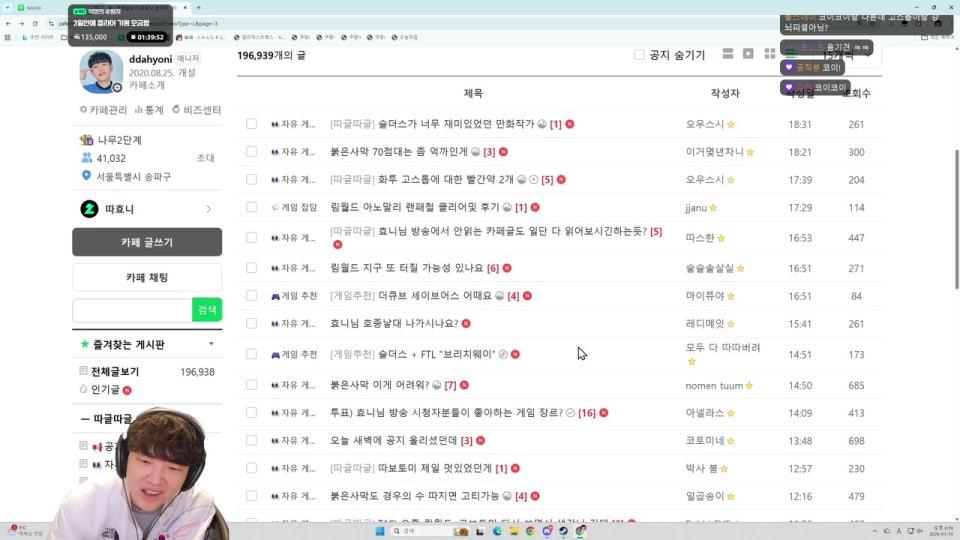Toggle the 공지 숨기기 checkbox
The height and width of the screenshot is (540, 960).
[640, 55]
